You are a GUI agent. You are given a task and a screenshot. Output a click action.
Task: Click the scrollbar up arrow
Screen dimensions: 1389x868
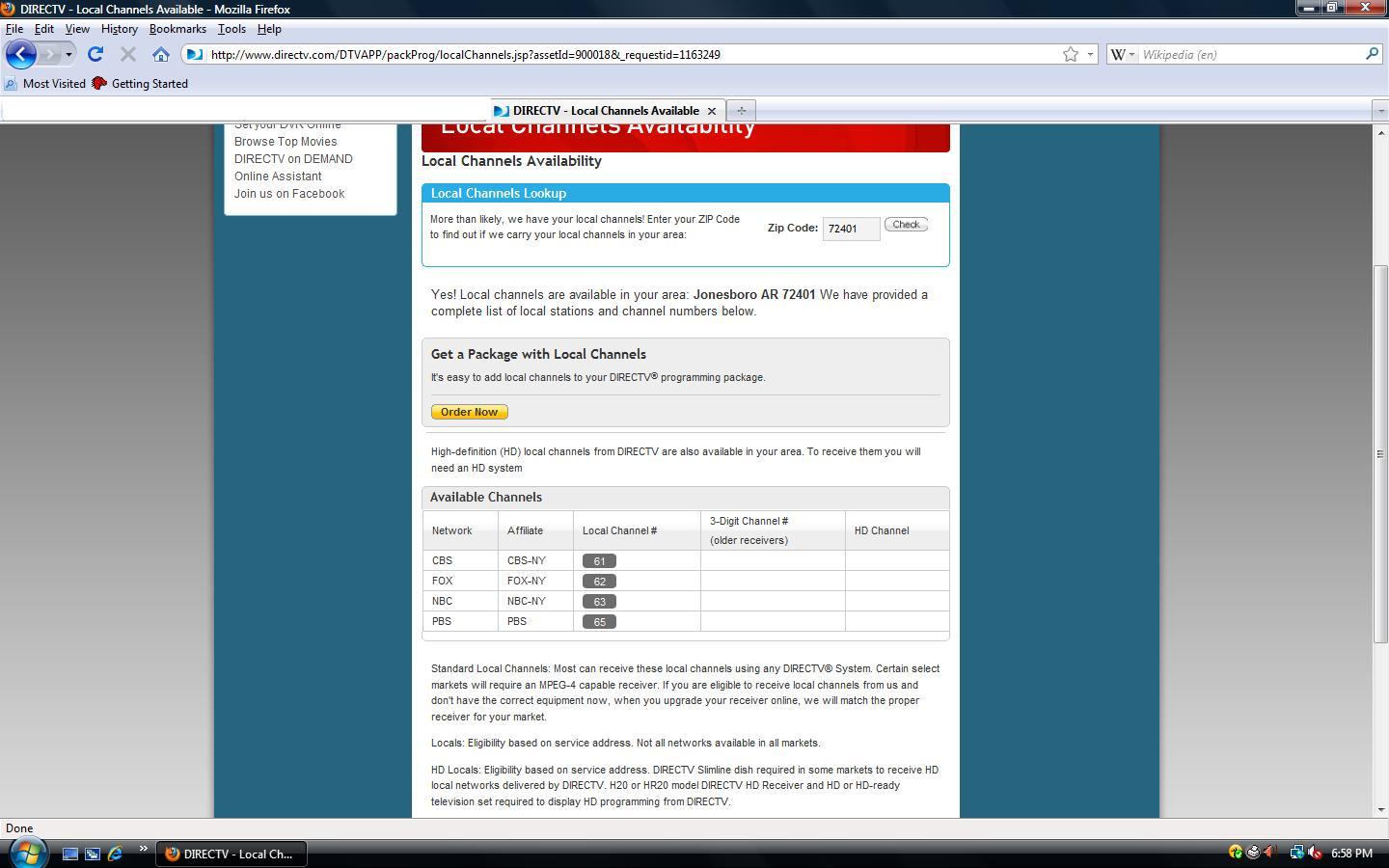1380,132
